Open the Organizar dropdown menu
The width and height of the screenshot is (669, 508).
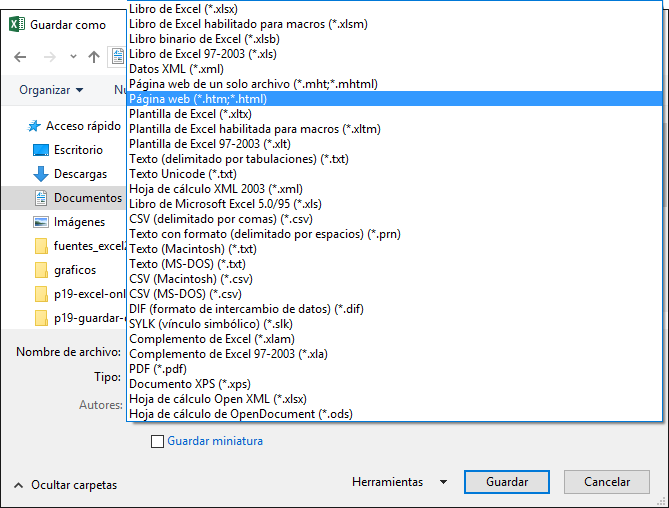[51, 90]
